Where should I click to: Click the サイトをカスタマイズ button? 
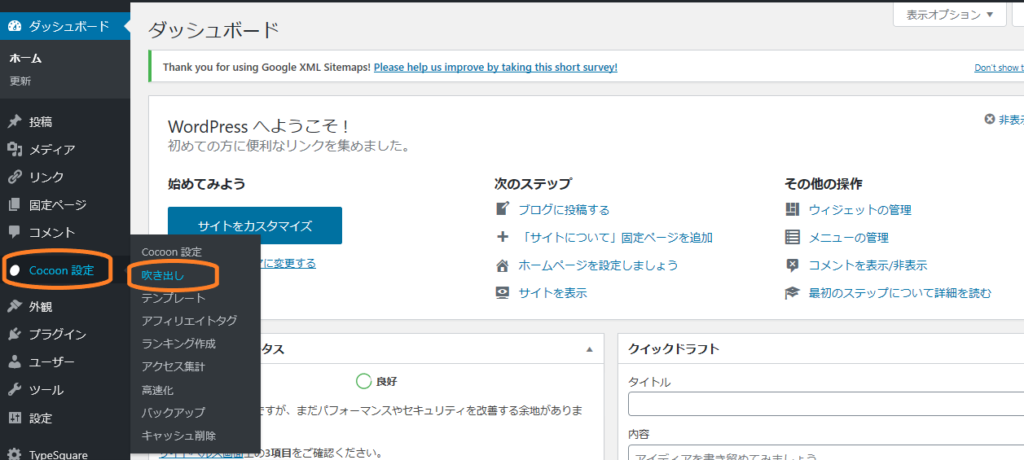click(x=255, y=226)
